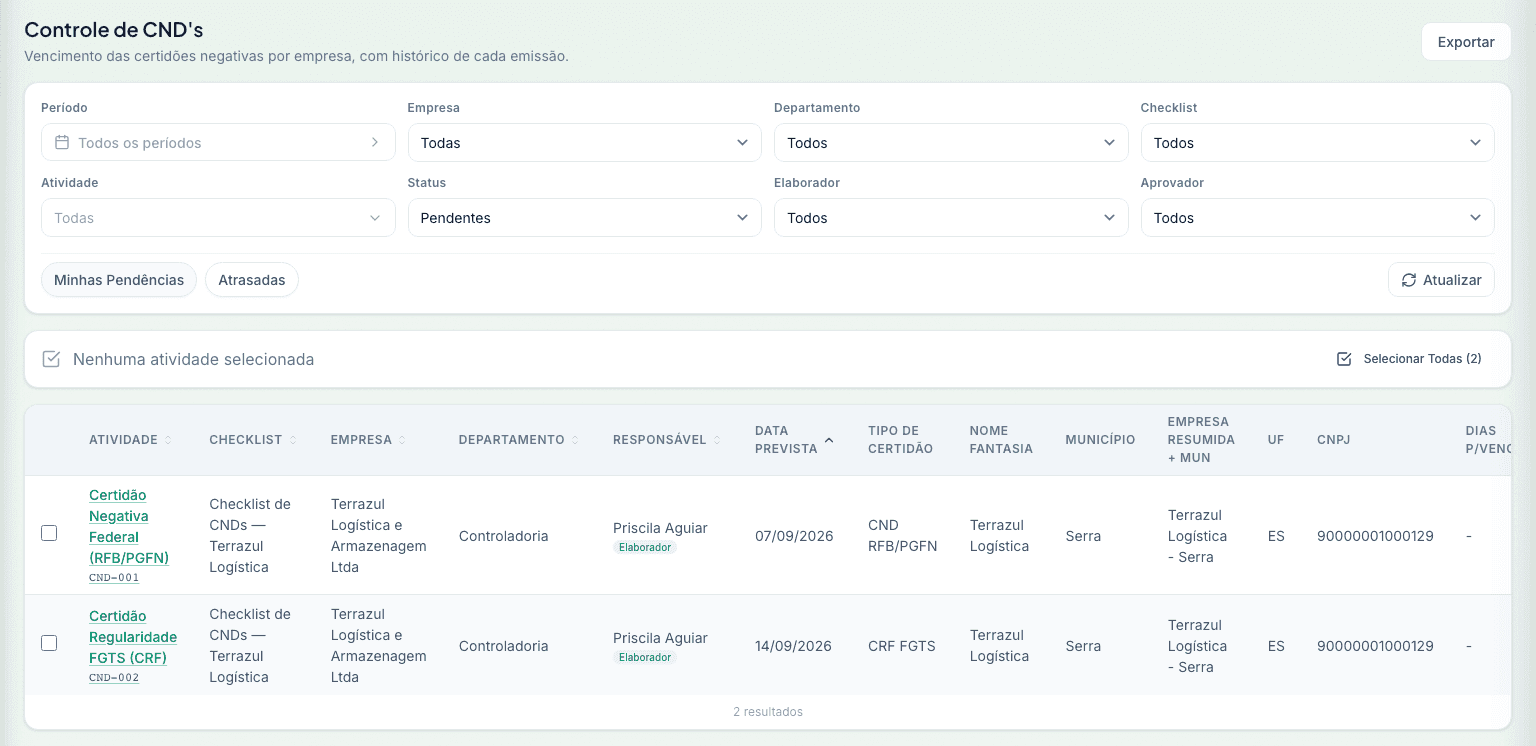The height and width of the screenshot is (746, 1536).
Task: Click the sort icon on Checklist column
Action: (293, 440)
